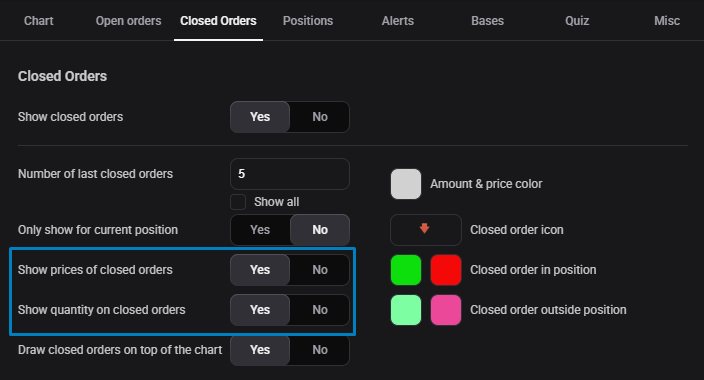Open the Alerts tab
Screen dimensions: 704x380
(x=398, y=21)
